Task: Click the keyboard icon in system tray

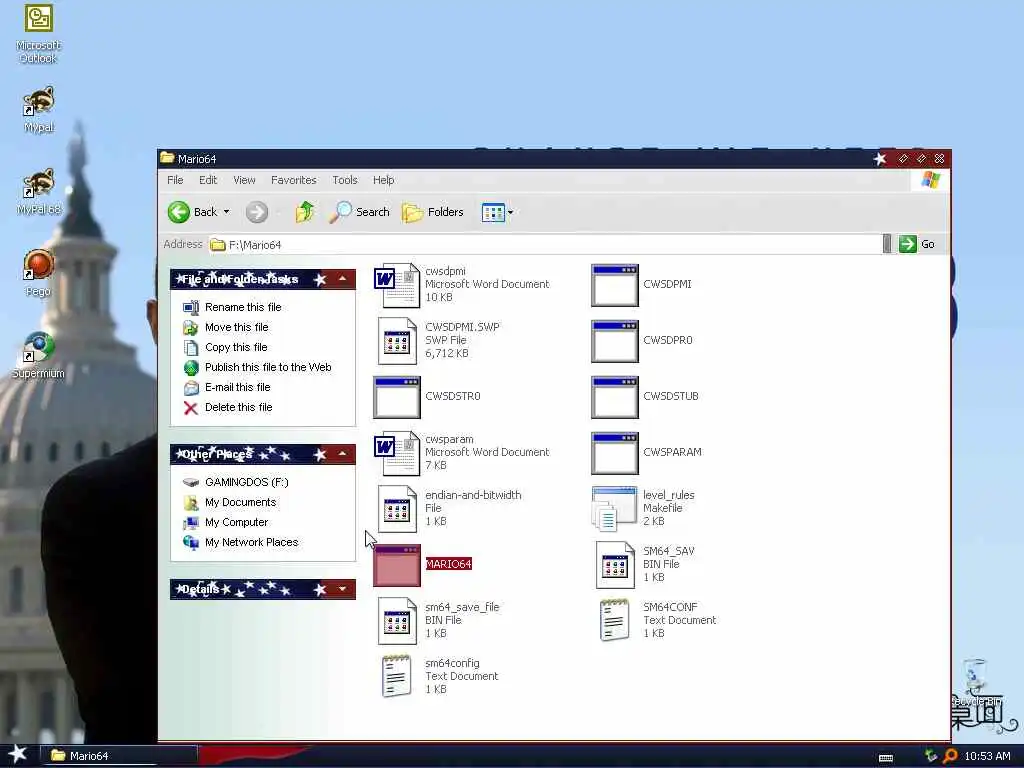Action: pyautogui.click(x=886, y=758)
